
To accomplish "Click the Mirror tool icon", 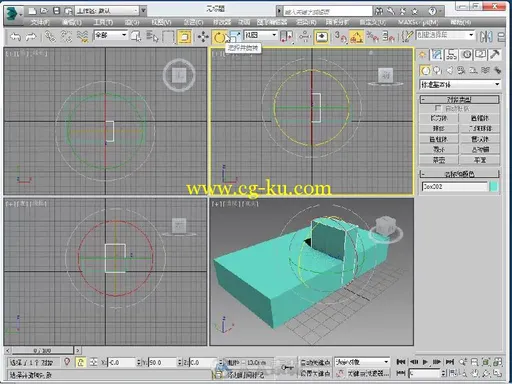I will [x=486, y=36].
